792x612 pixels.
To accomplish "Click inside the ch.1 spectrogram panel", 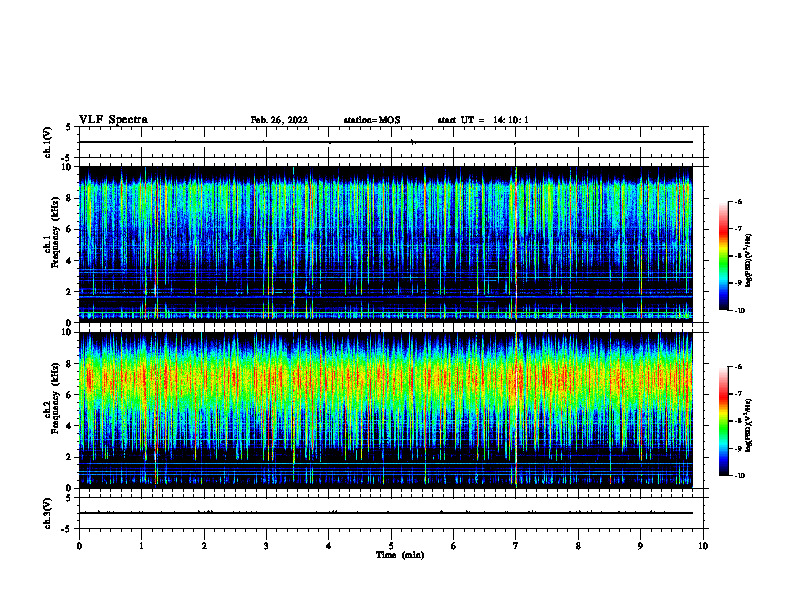I will pos(385,244).
